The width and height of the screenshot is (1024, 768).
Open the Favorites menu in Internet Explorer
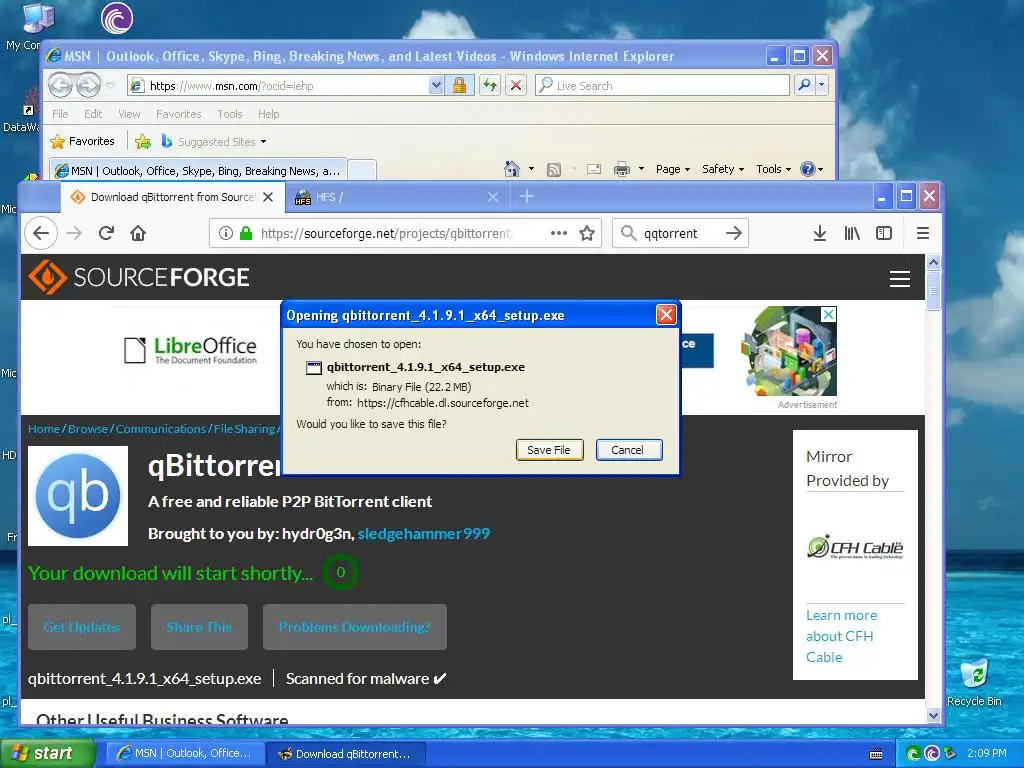click(178, 114)
